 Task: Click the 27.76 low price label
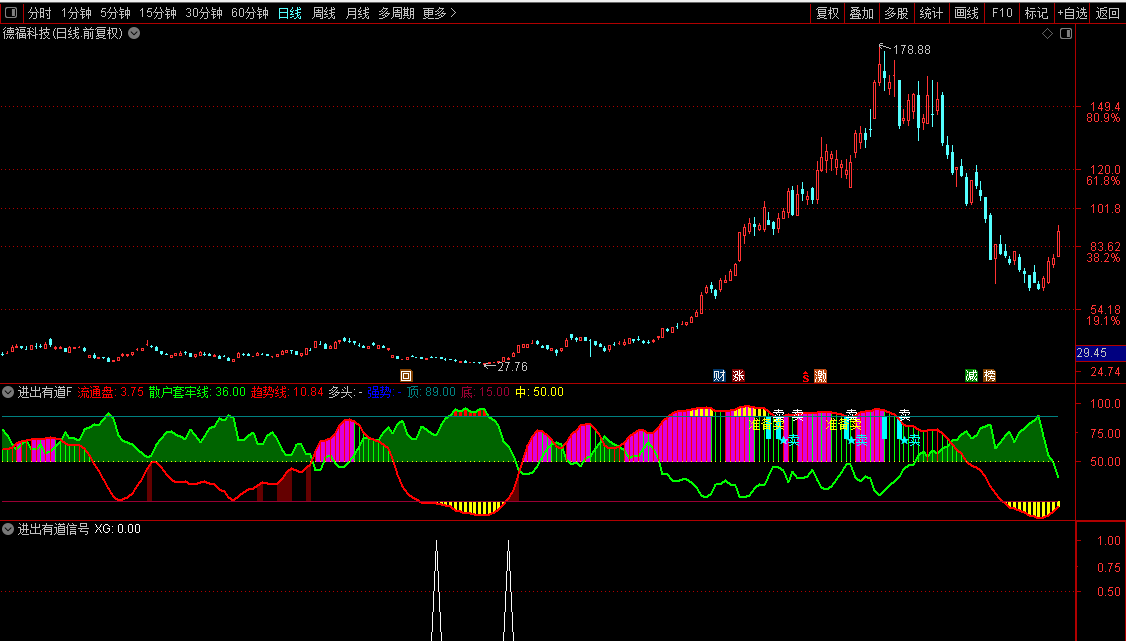coord(512,366)
